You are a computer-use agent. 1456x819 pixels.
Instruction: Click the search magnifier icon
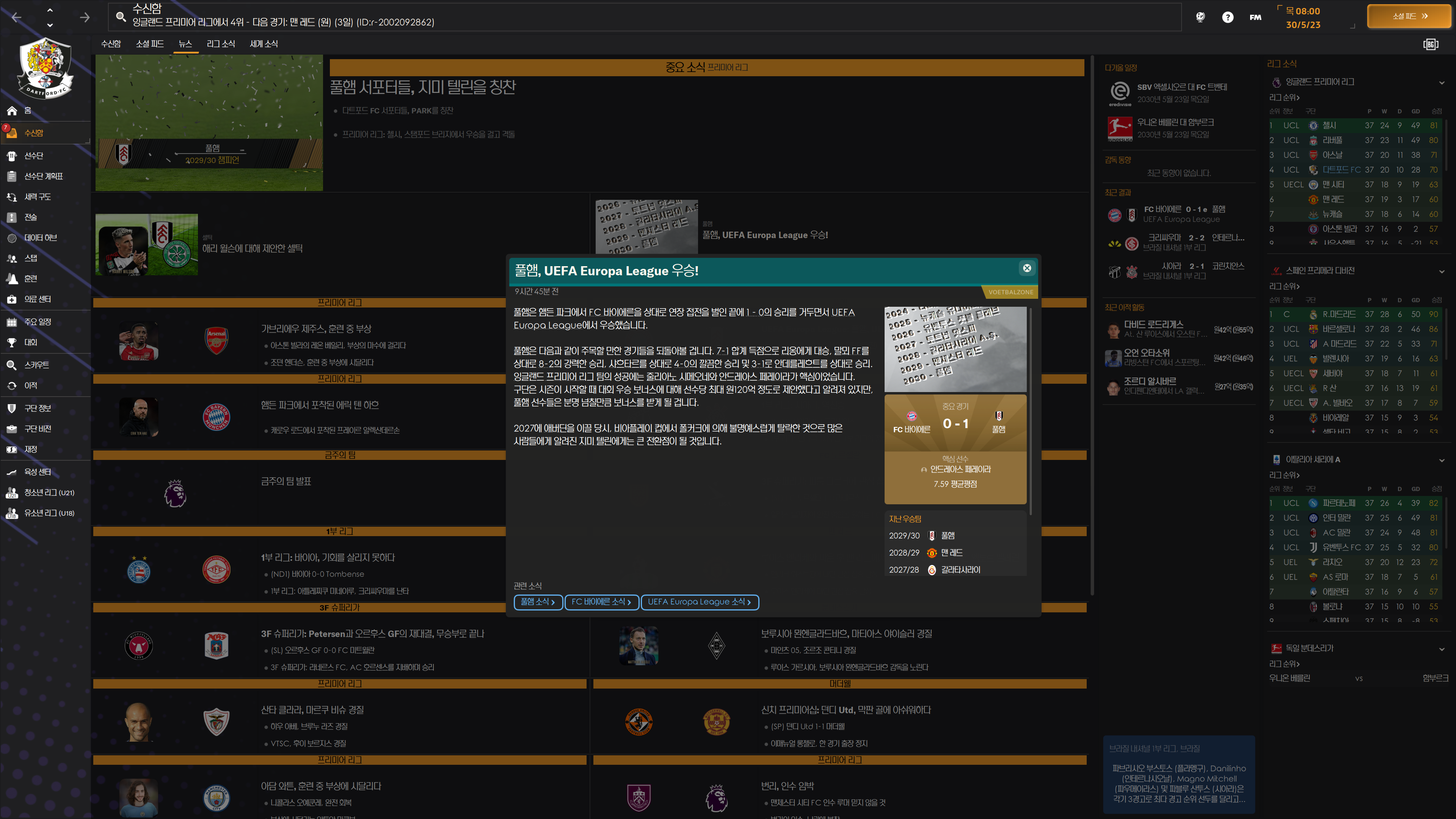(121, 17)
